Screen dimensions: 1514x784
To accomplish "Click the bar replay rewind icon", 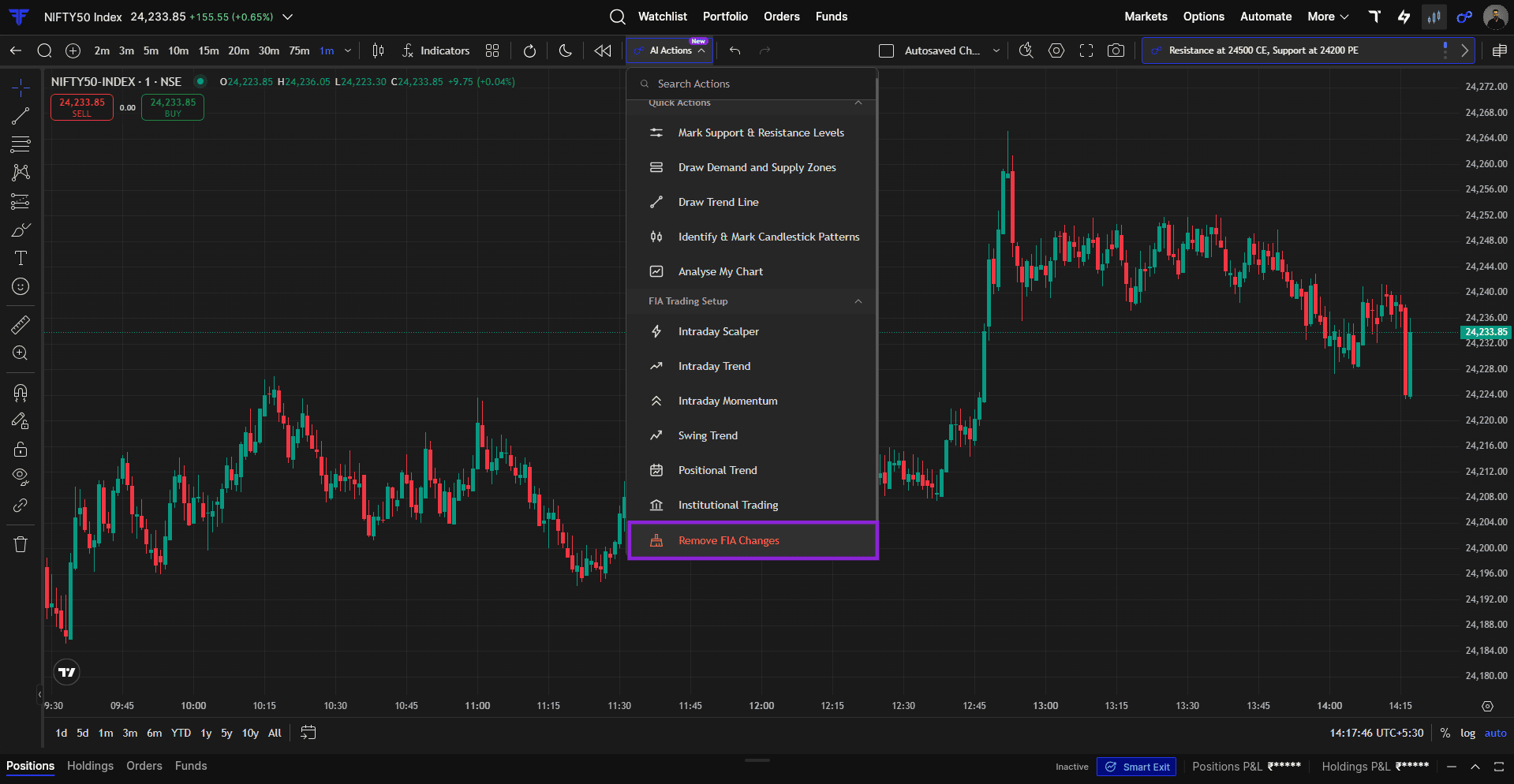I will pyautogui.click(x=602, y=50).
